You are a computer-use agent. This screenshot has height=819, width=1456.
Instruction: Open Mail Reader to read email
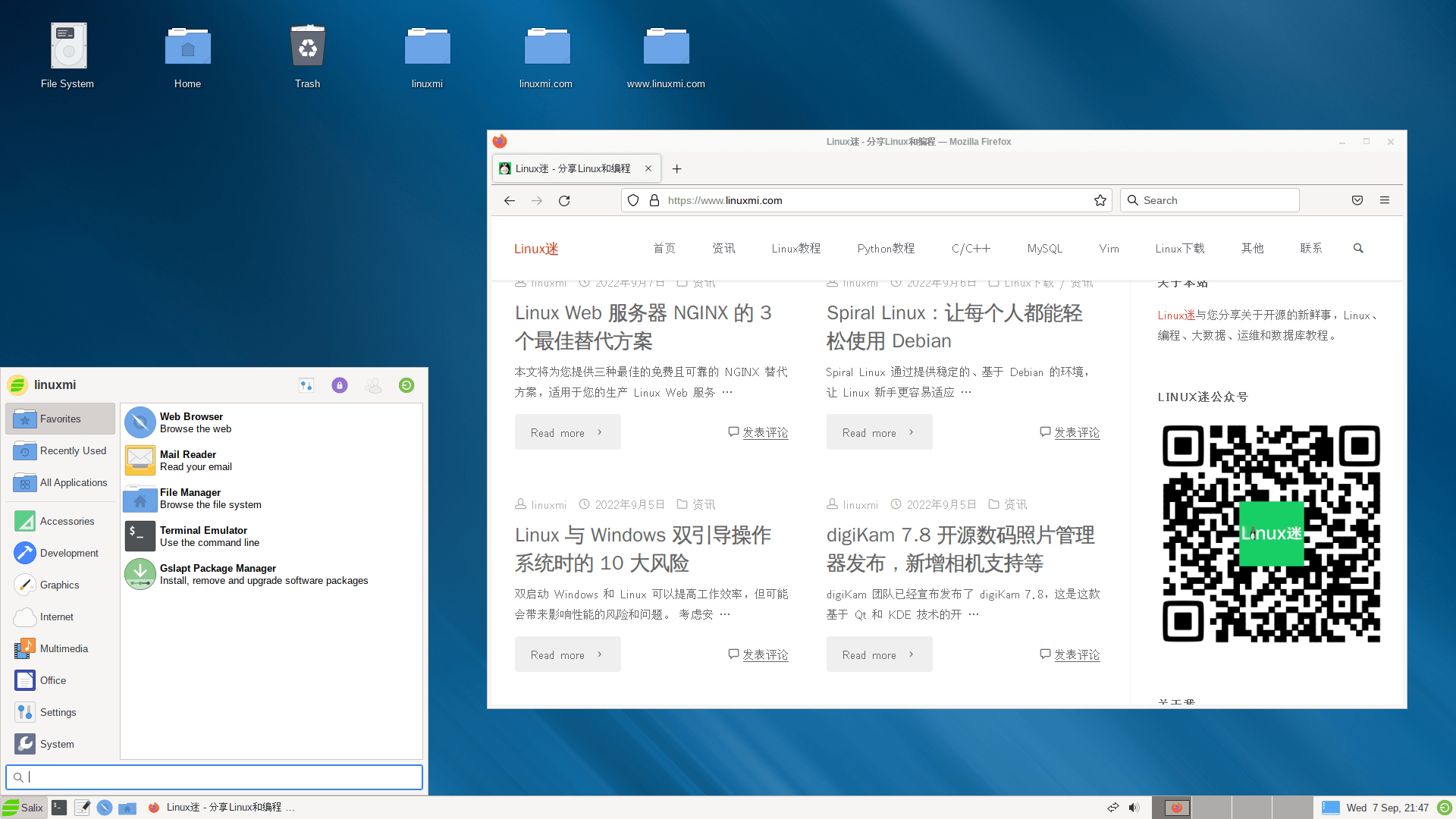click(x=188, y=460)
